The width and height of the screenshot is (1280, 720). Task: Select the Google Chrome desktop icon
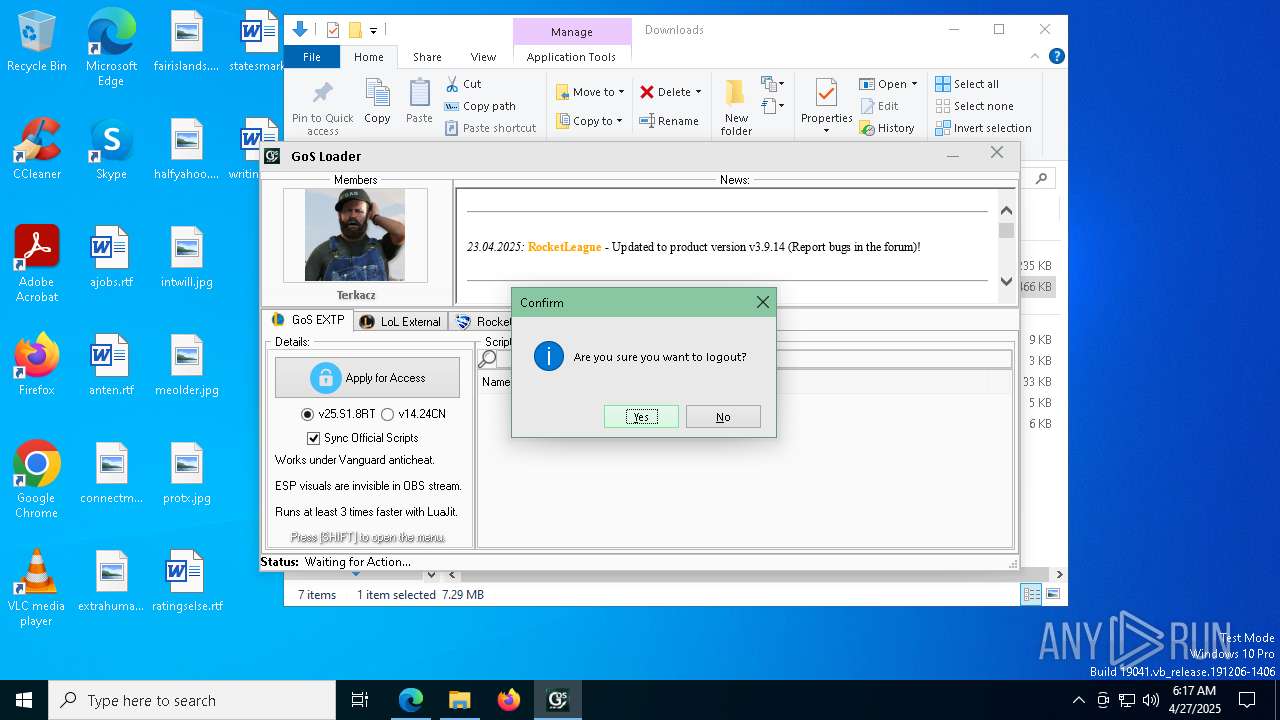click(37, 480)
